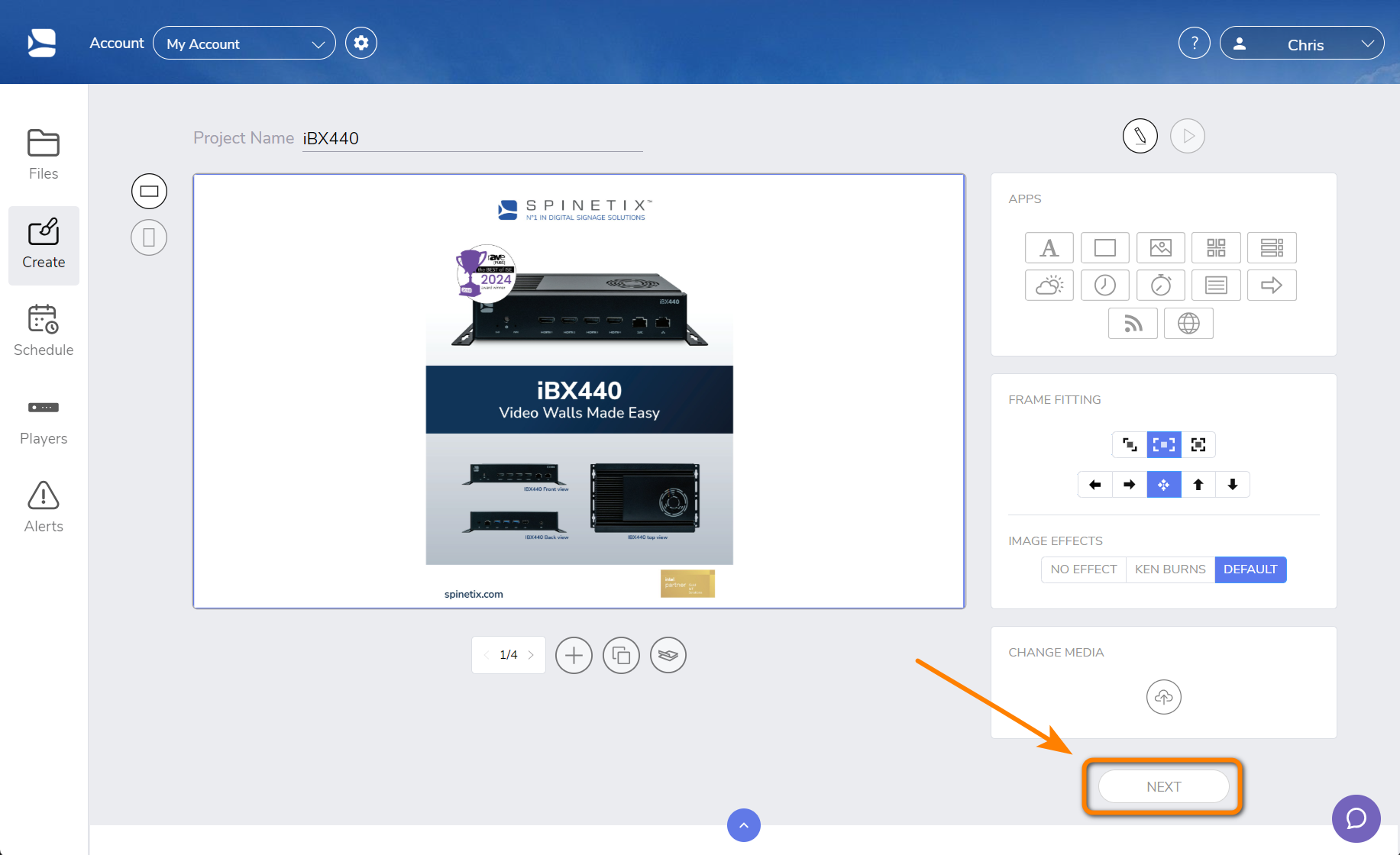Expand the bottom panel chevron
The height and width of the screenshot is (855, 1400).
point(744,825)
